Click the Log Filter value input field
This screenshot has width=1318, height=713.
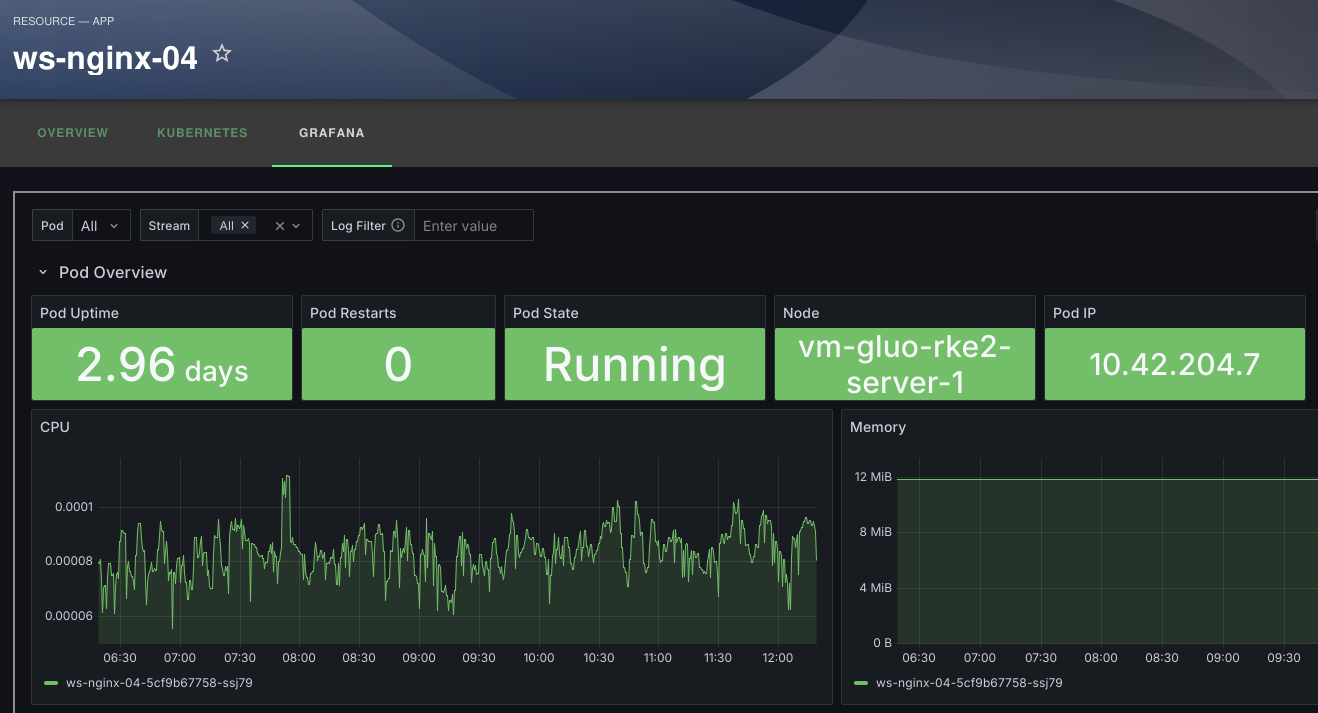tap(474, 225)
